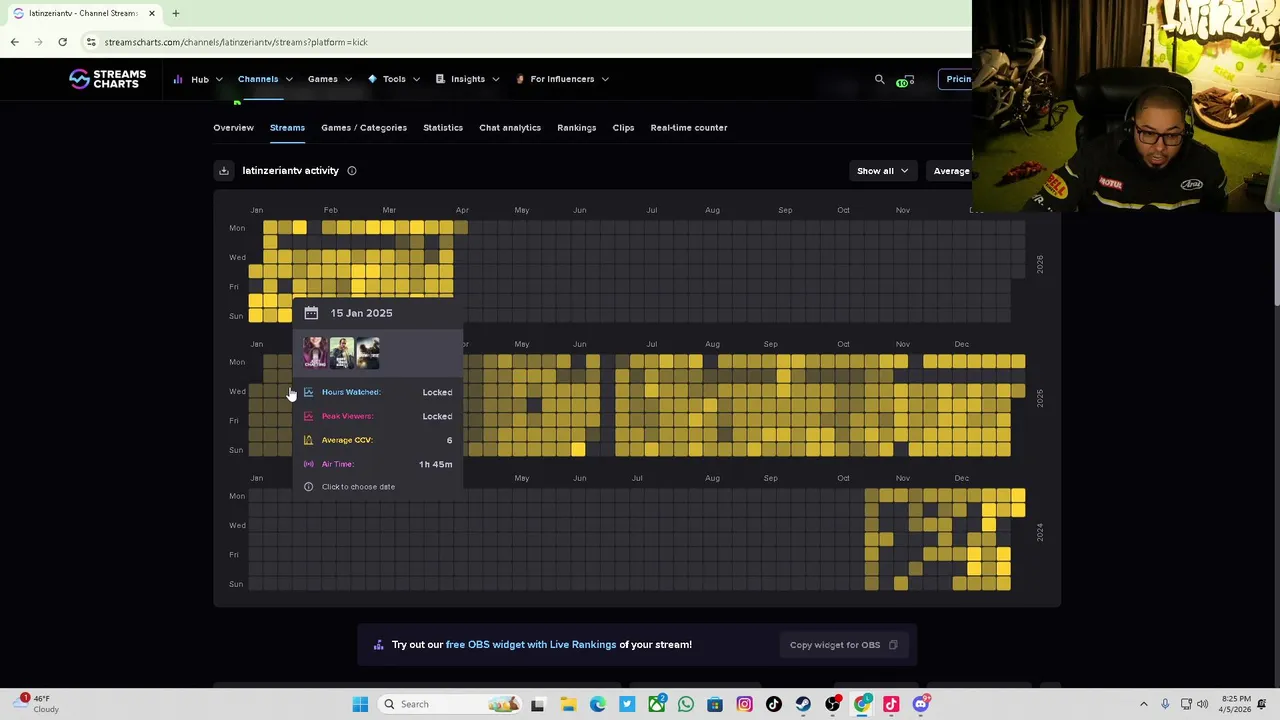Open Microsoft Store from taskbar
This screenshot has width=1280, height=720.
[715, 704]
